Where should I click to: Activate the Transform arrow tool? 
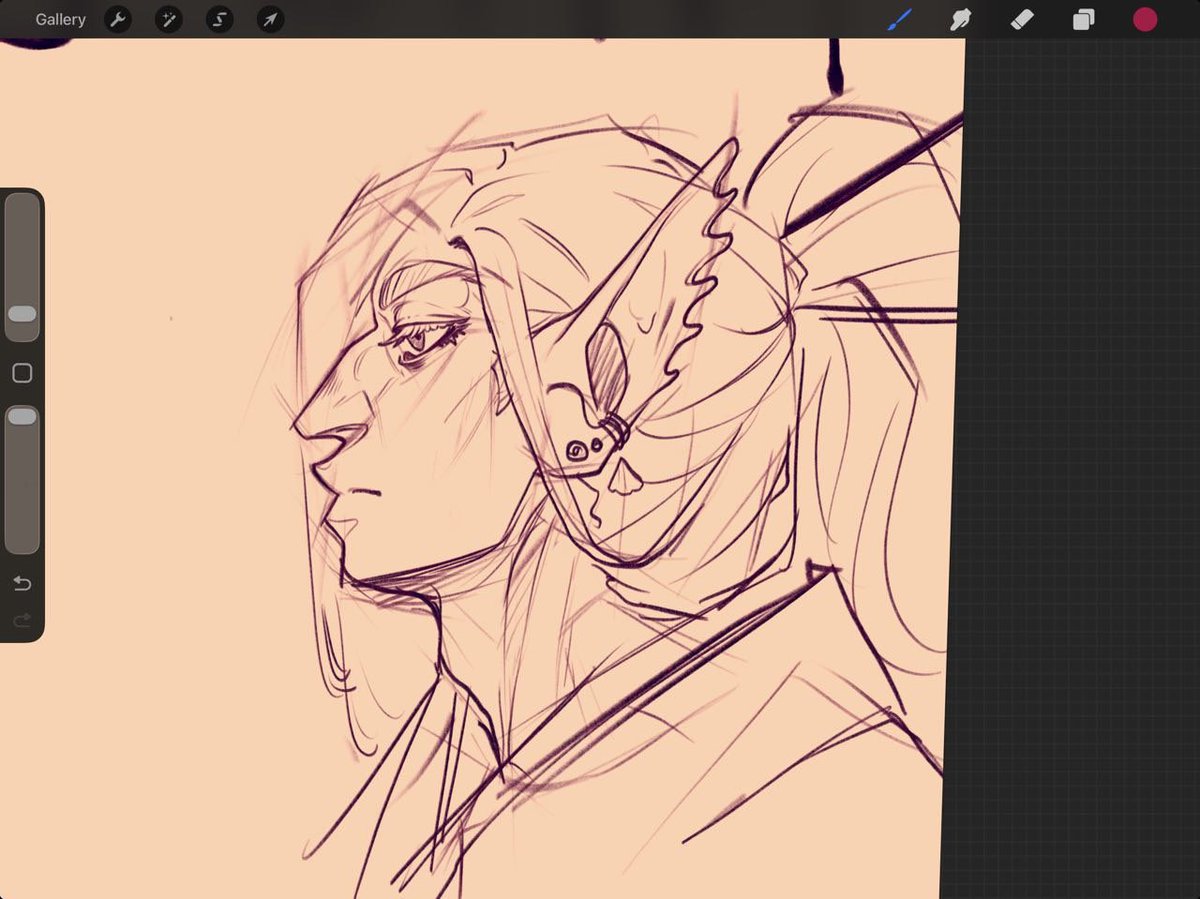(270, 19)
